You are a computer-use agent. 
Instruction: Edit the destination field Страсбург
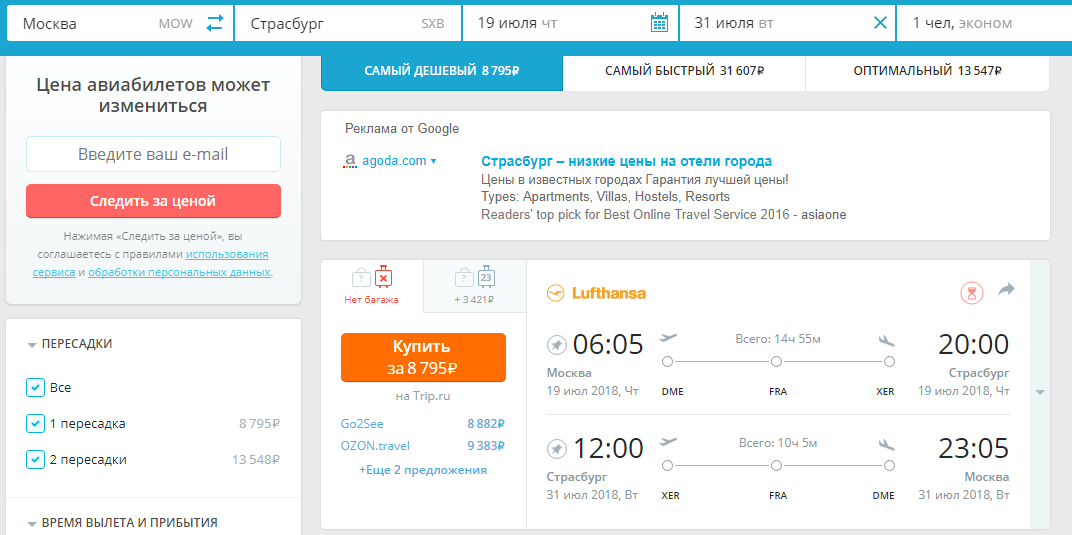347,23
